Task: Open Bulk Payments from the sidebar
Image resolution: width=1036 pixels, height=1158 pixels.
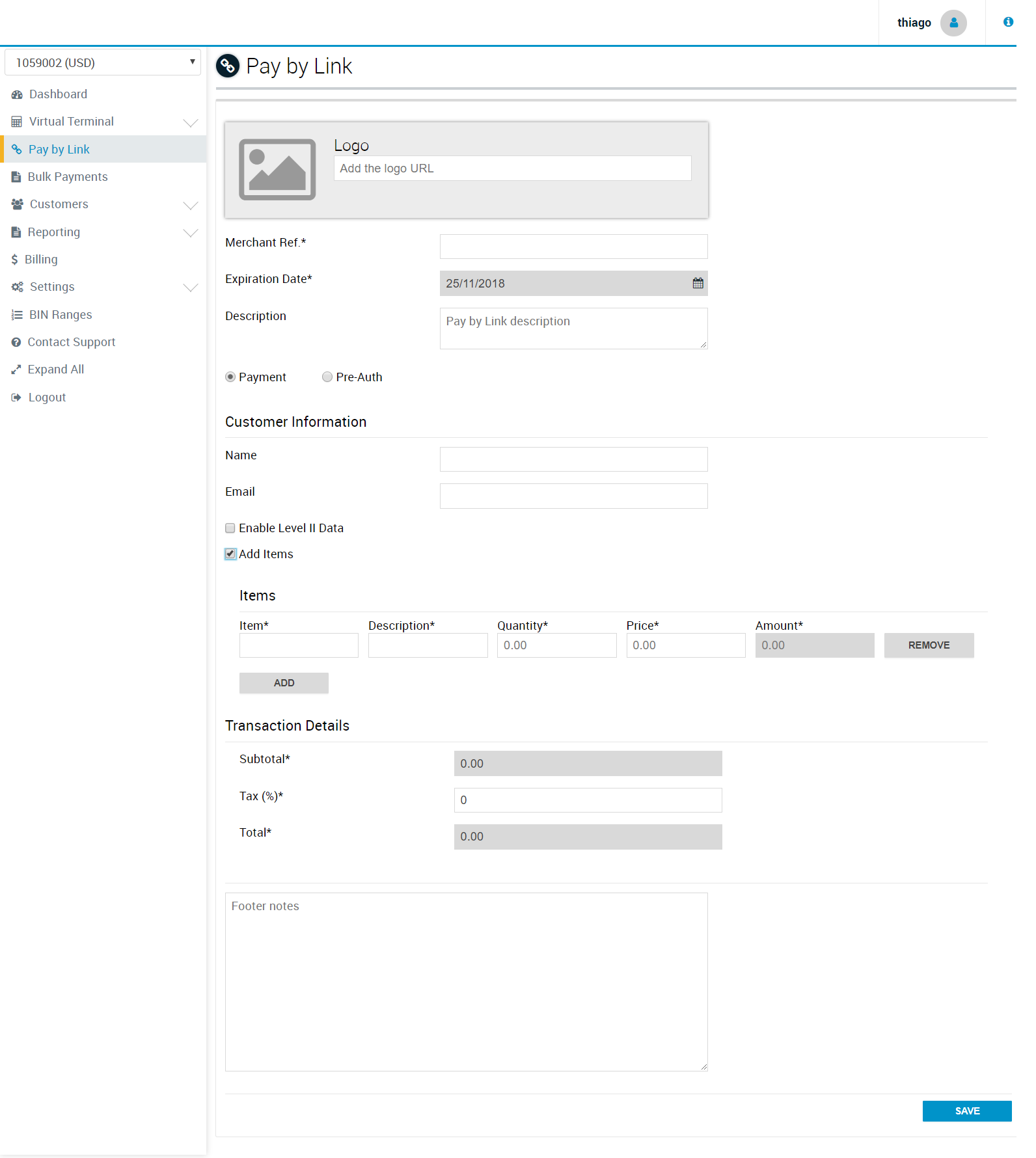Action: [x=68, y=177]
